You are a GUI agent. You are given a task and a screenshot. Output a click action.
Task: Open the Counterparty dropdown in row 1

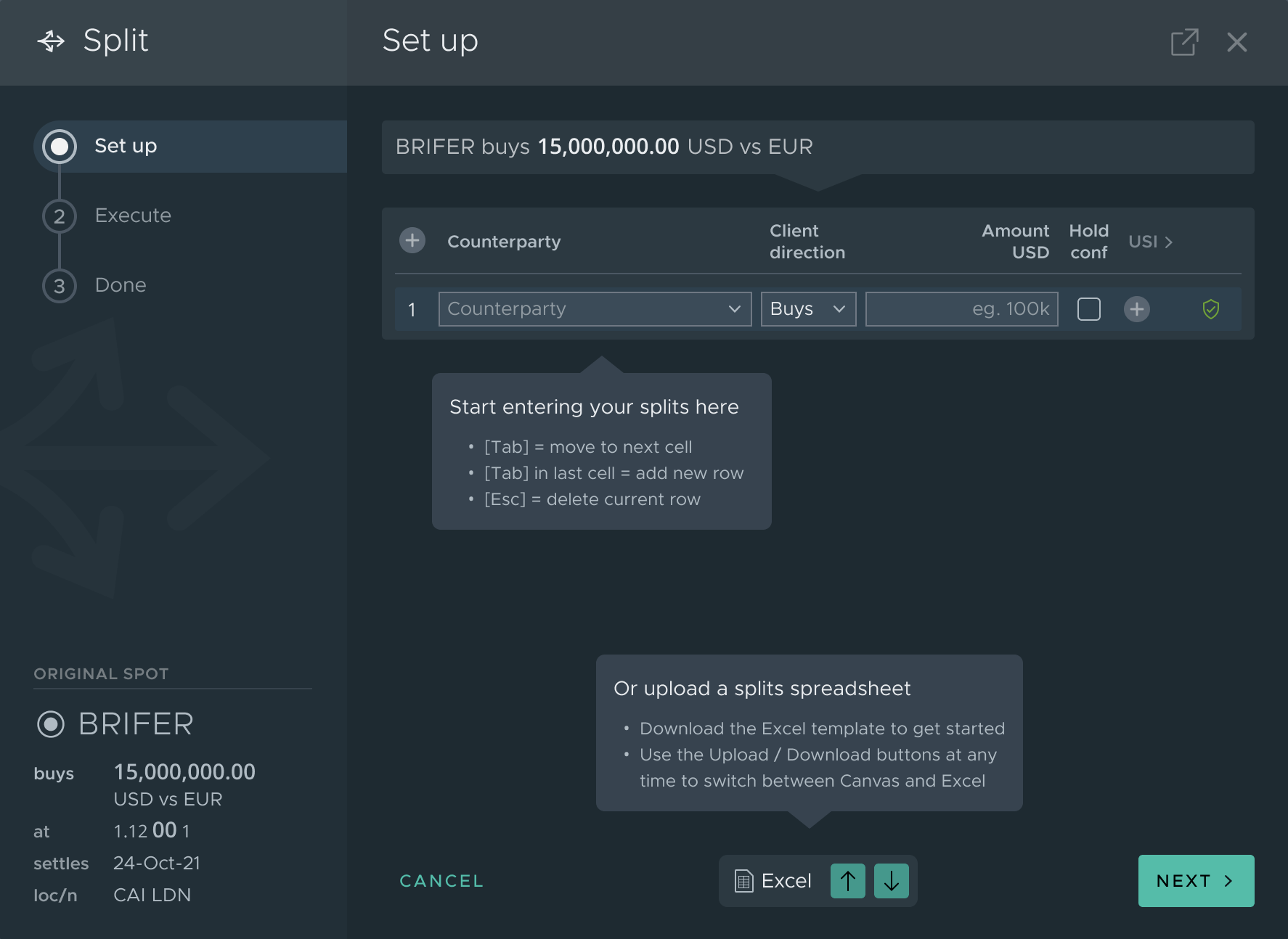pyautogui.click(x=595, y=309)
